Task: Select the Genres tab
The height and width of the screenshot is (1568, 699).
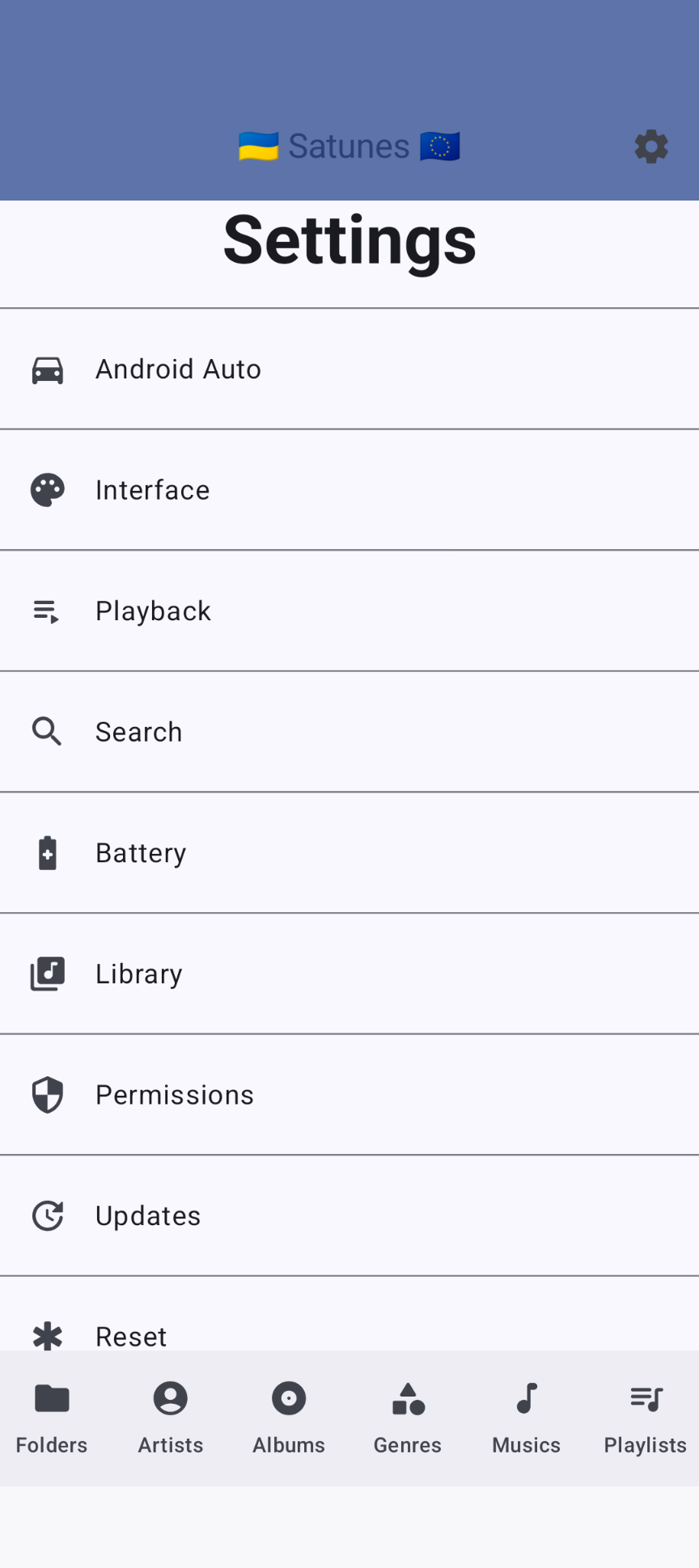Action: click(408, 1417)
